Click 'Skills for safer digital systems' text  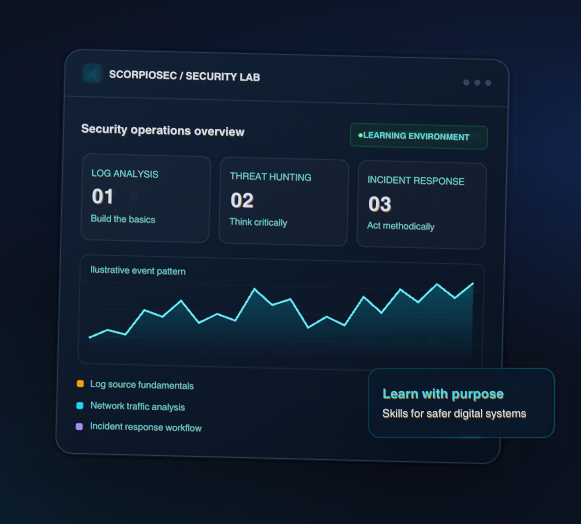[454, 414]
